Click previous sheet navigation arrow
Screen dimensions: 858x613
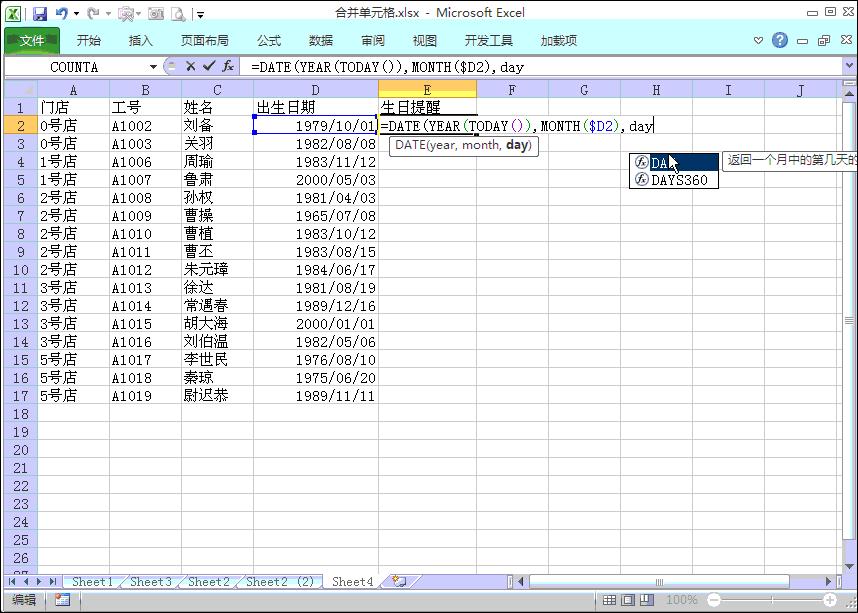(x=25, y=582)
